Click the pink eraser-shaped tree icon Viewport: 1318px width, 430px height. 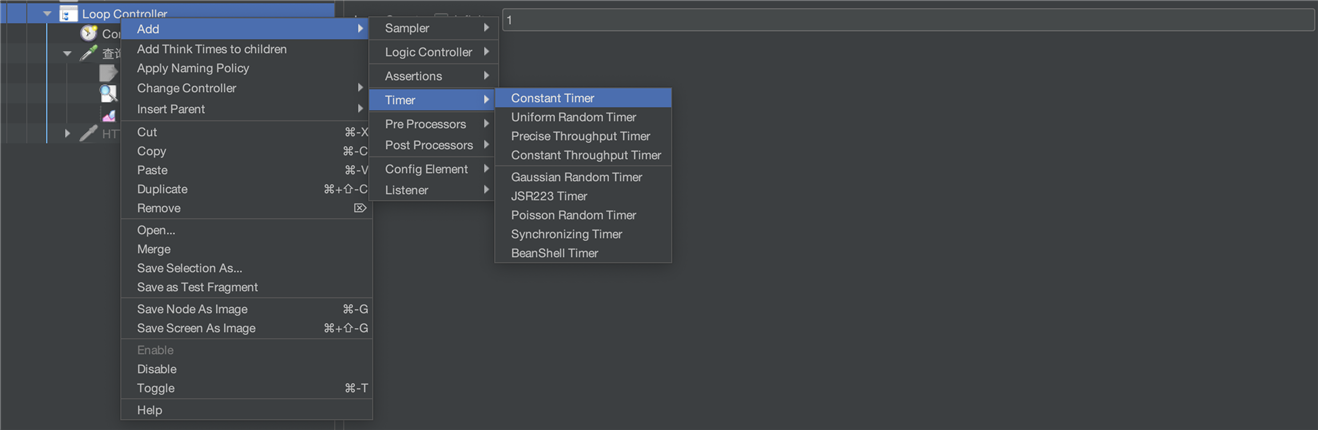[109, 115]
